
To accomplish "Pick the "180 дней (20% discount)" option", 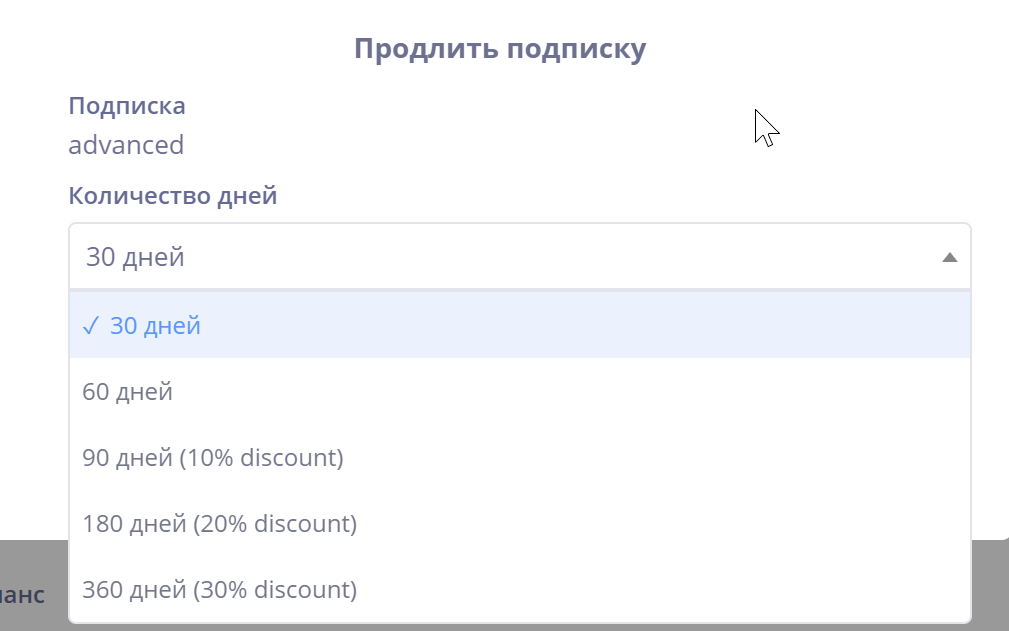I will click(218, 523).
